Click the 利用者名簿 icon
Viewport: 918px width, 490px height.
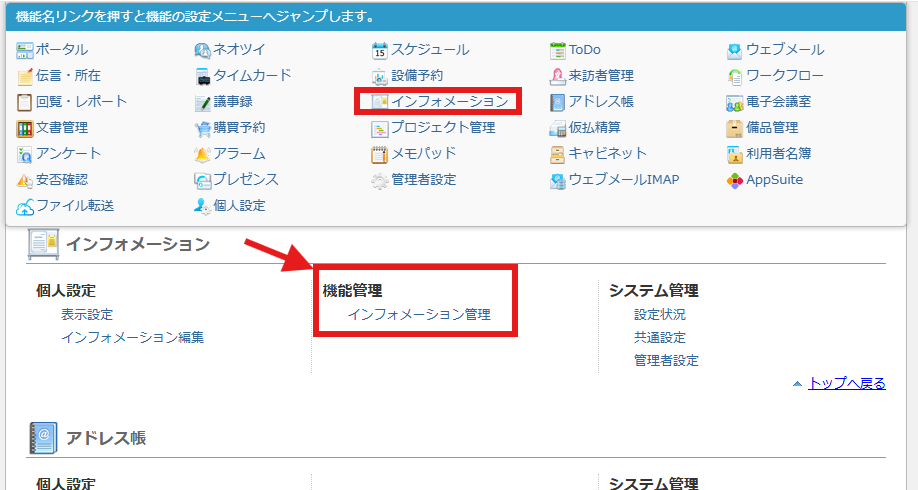(735, 155)
